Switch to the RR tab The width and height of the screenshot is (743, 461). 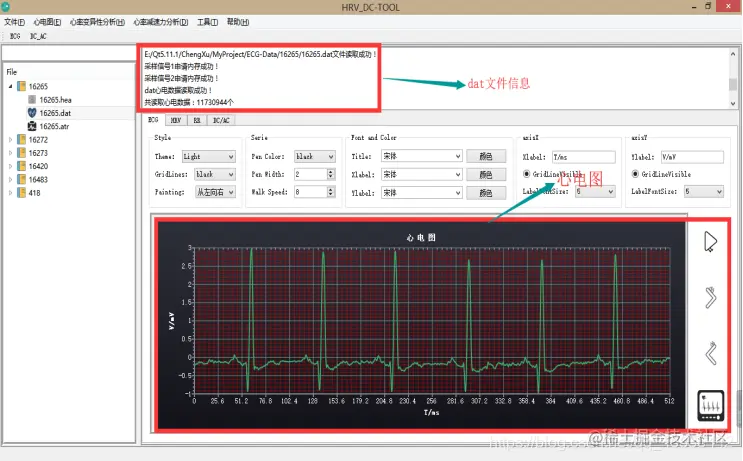(197, 120)
